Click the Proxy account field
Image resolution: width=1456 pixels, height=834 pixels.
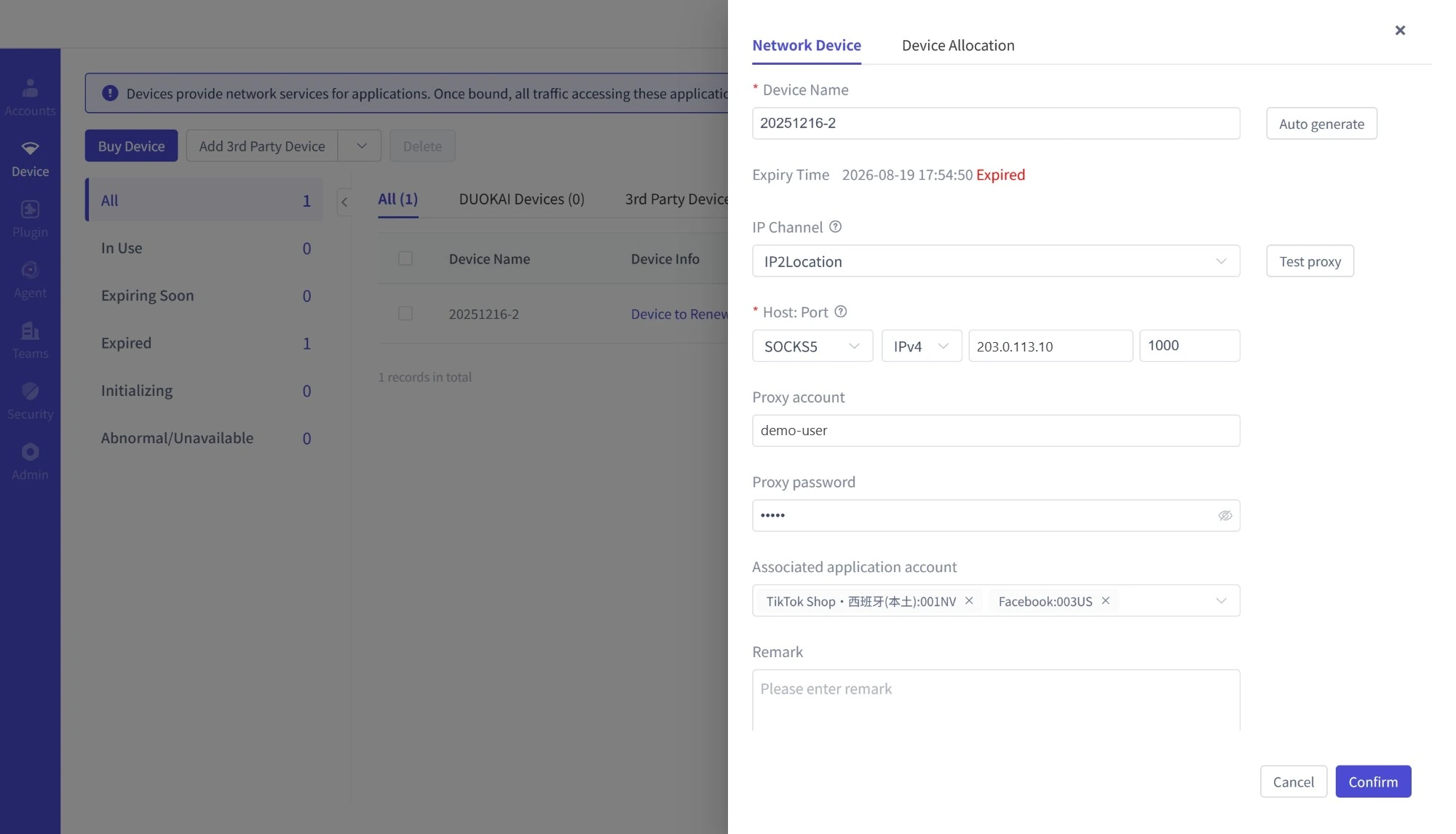tap(996, 431)
